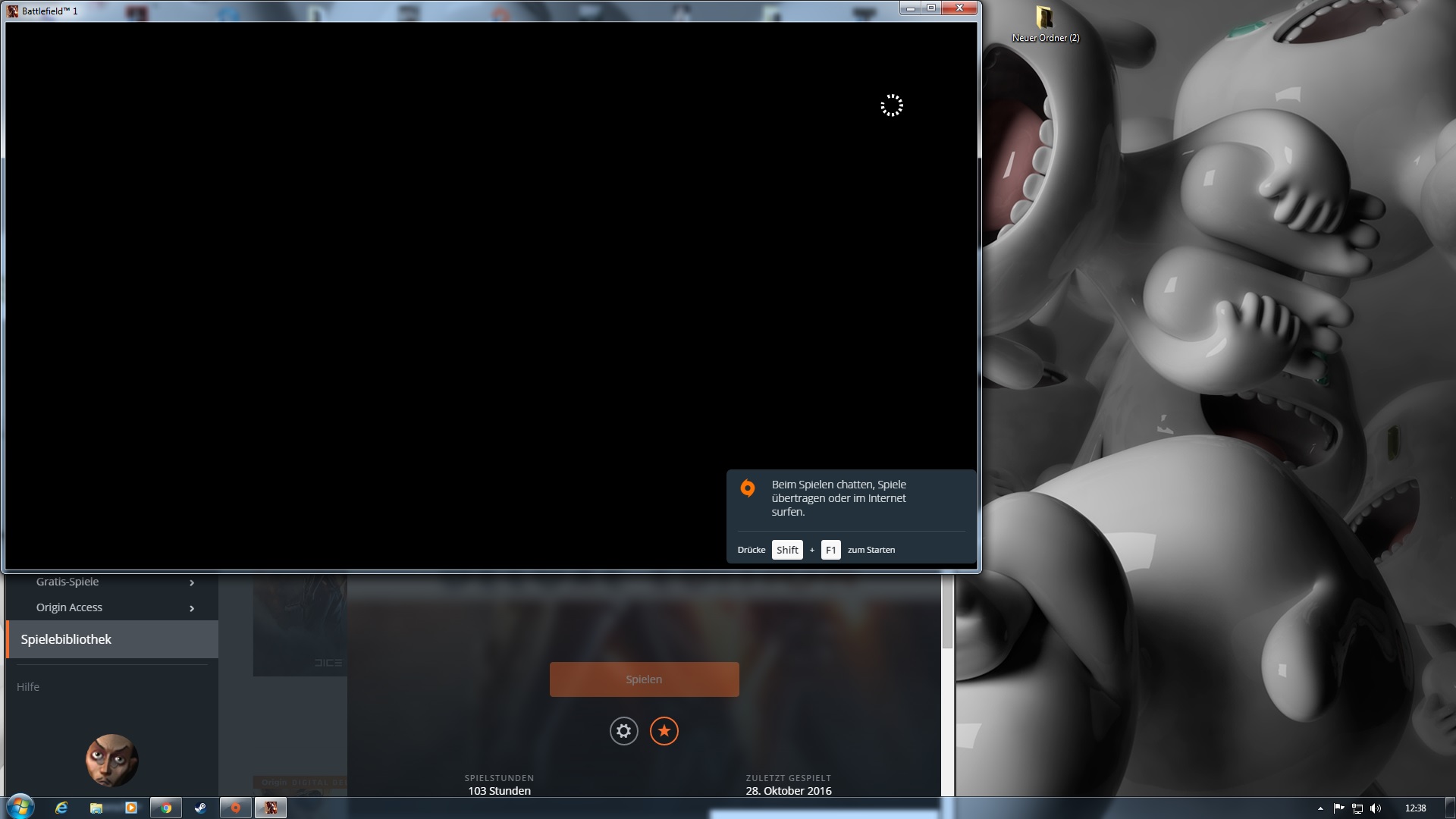The height and width of the screenshot is (819, 1456).
Task: Click the ZULETZT GESPIELT label
Action: pos(789,778)
